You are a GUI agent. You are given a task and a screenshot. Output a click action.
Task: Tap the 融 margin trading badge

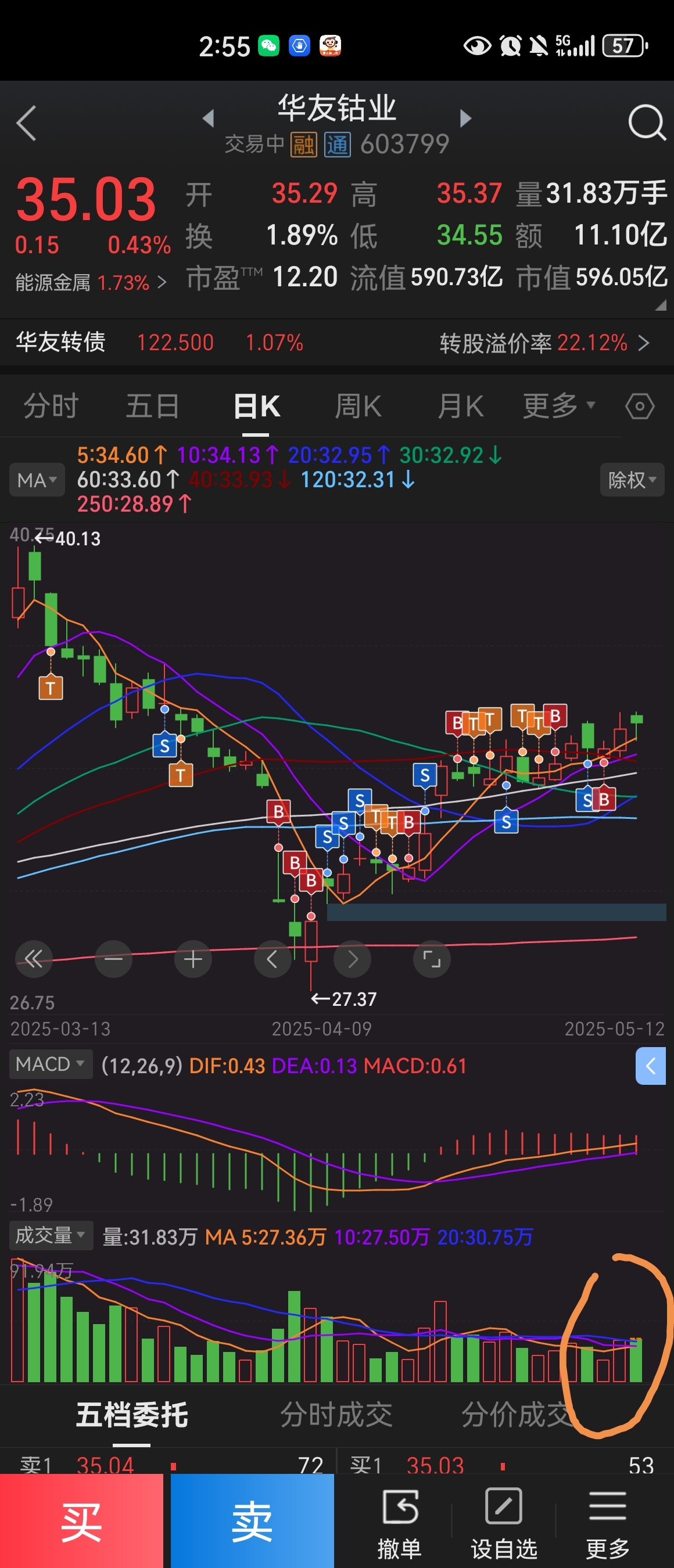coord(303,145)
